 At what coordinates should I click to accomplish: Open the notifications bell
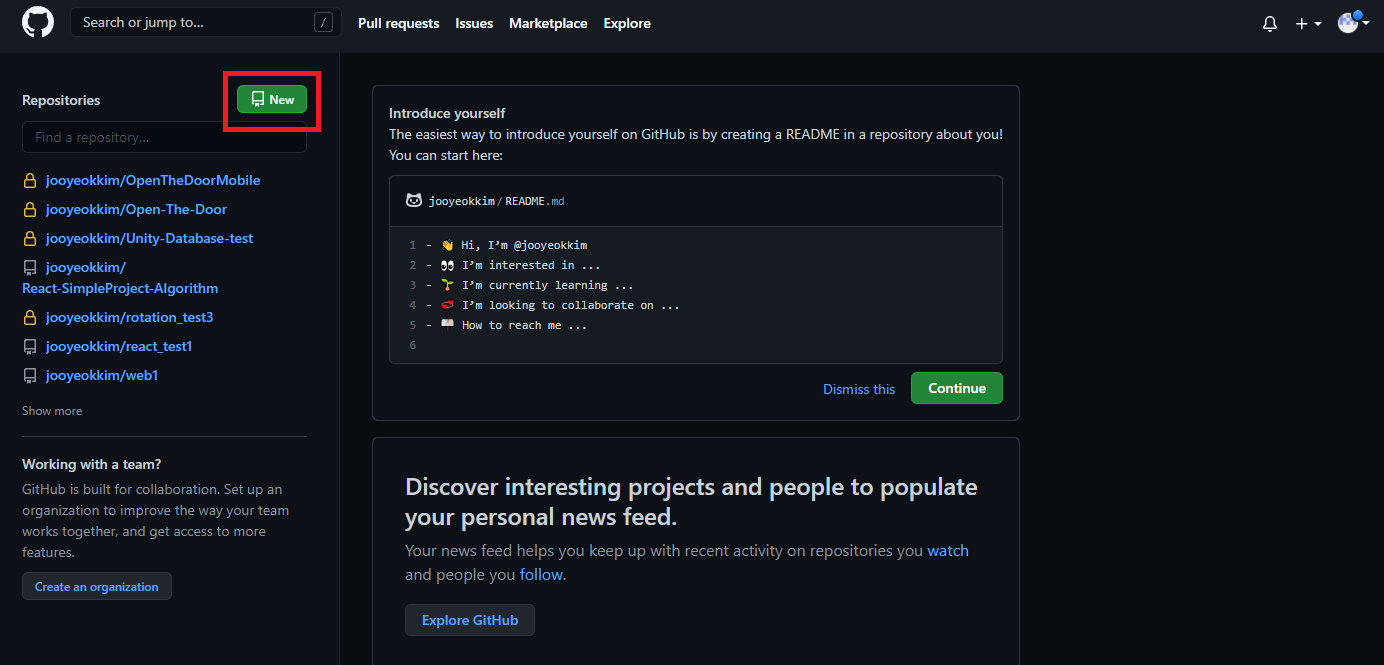1270,23
